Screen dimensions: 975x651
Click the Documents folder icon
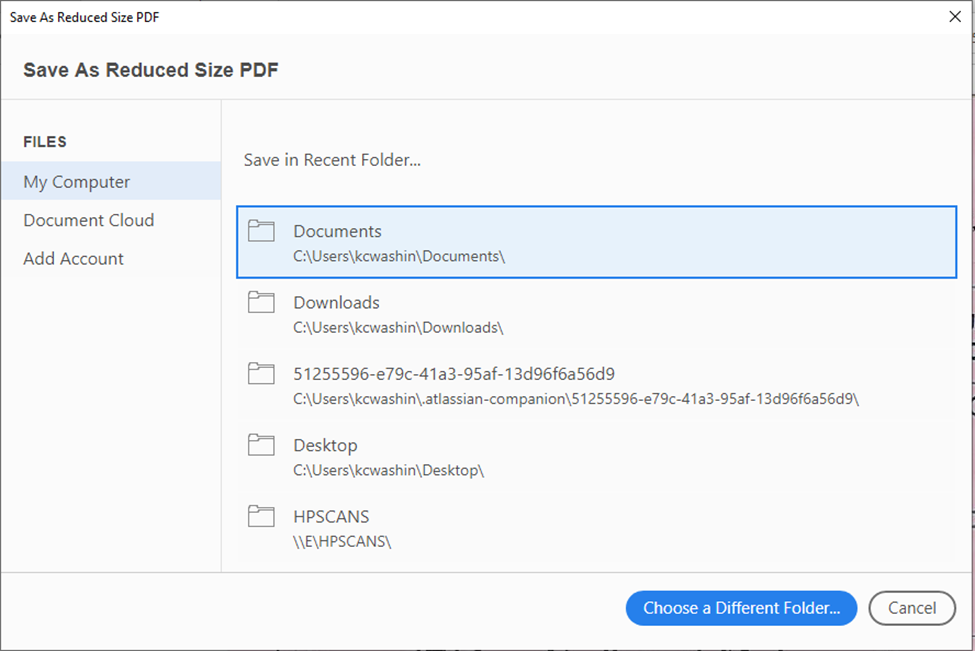[x=261, y=231]
